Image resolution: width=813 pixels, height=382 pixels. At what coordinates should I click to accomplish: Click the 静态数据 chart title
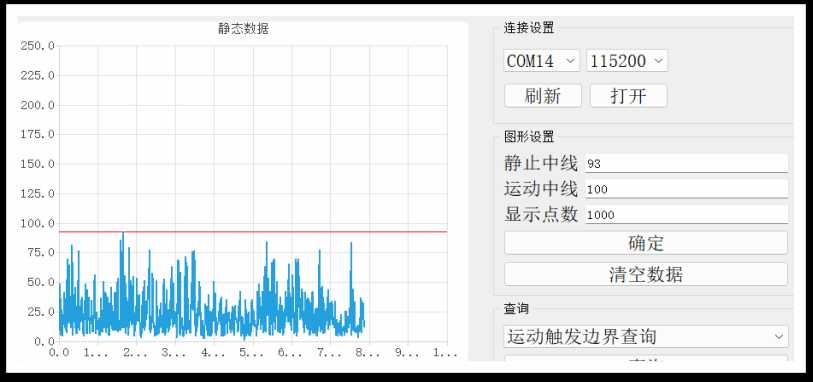pyautogui.click(x=243, y=29)
